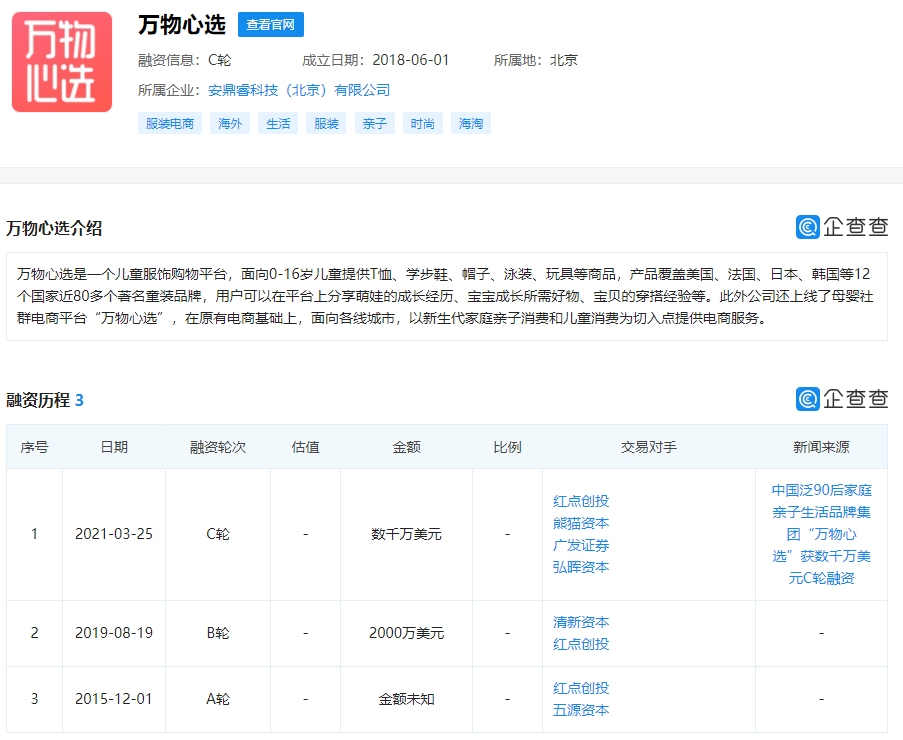This screenshot has width=903, height=740.
Task: Click 红点创投 in the C轮 row
Action: tap(581, 501)
